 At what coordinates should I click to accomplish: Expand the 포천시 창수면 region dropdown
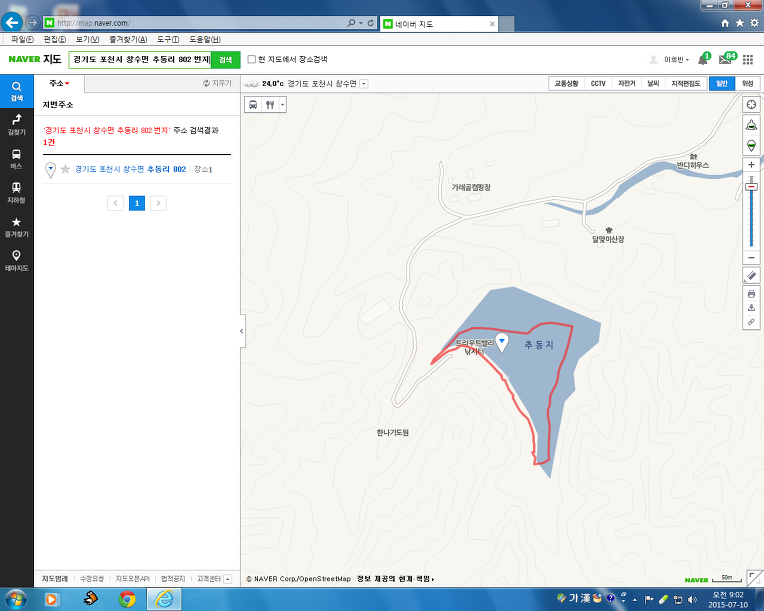[x=363, y=84]
